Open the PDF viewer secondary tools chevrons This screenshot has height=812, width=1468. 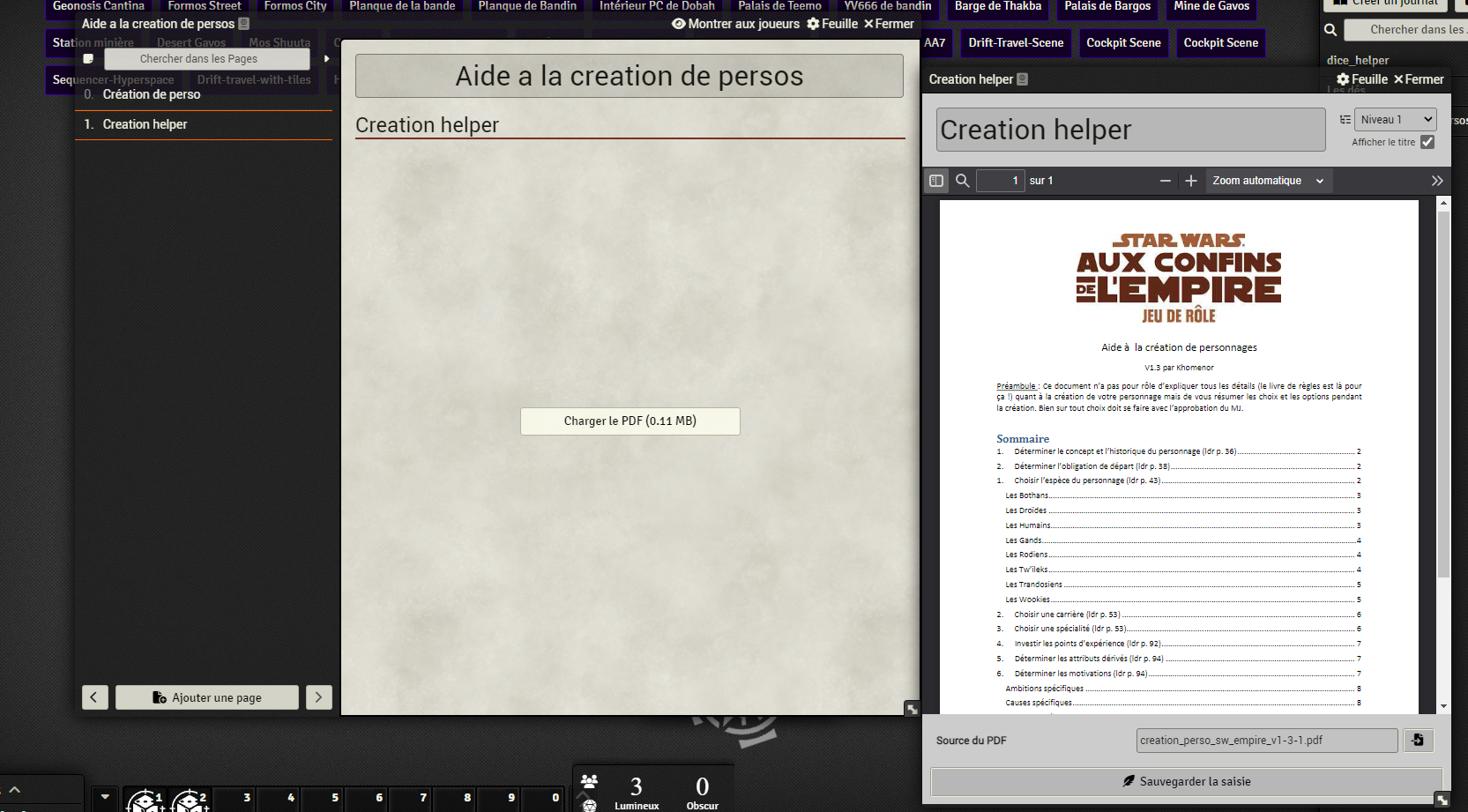(1437, 181)
